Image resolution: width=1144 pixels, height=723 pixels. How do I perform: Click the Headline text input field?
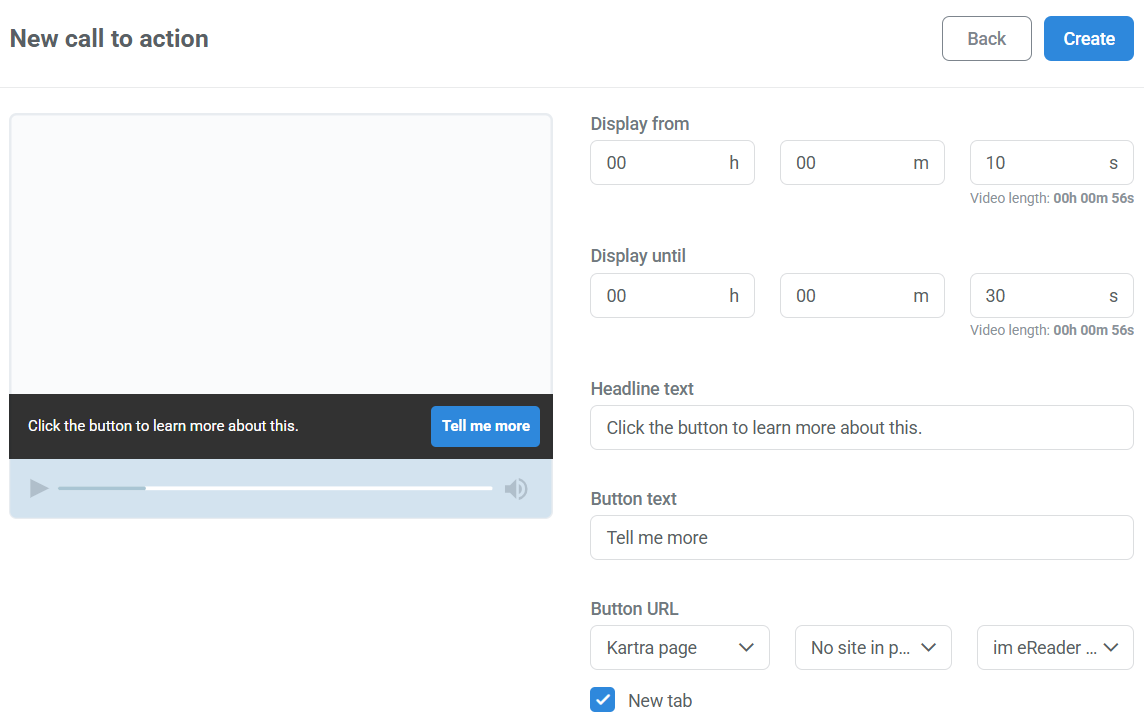pos(861,427)
